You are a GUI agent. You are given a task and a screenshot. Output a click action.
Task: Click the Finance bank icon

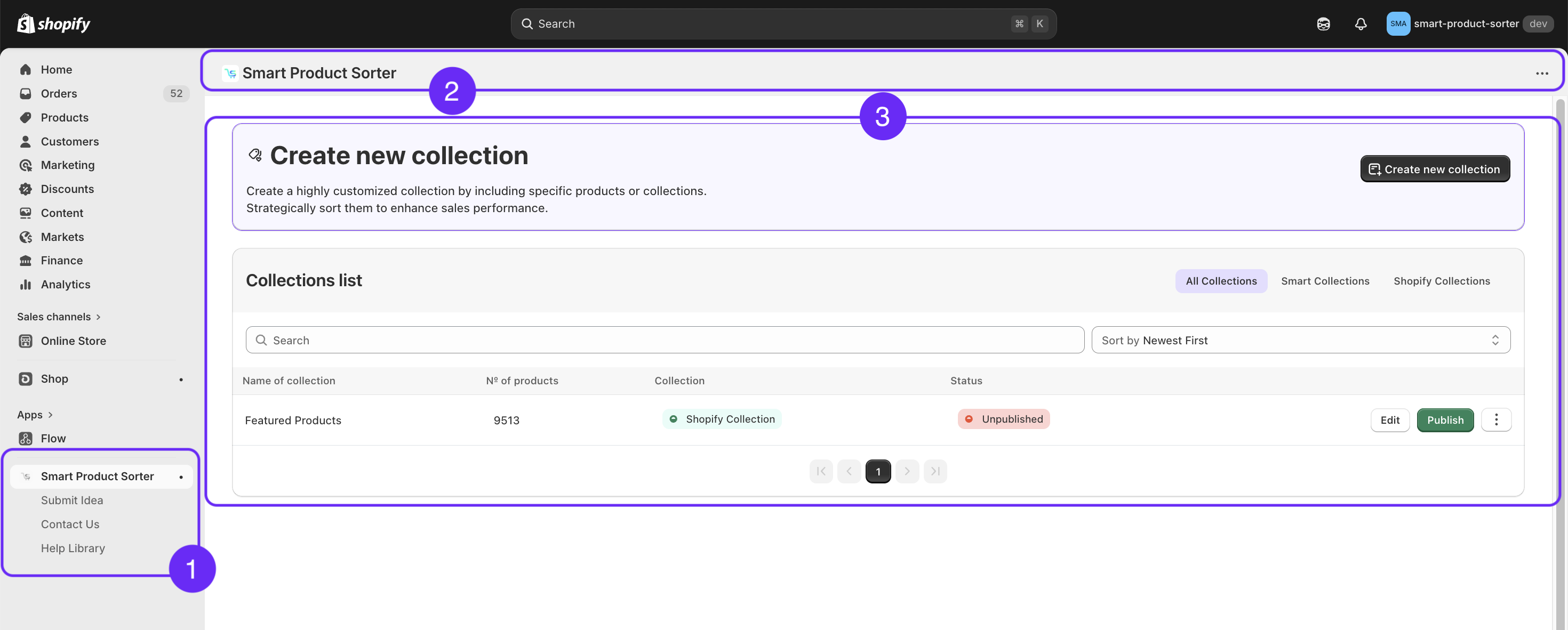point(26,261)
